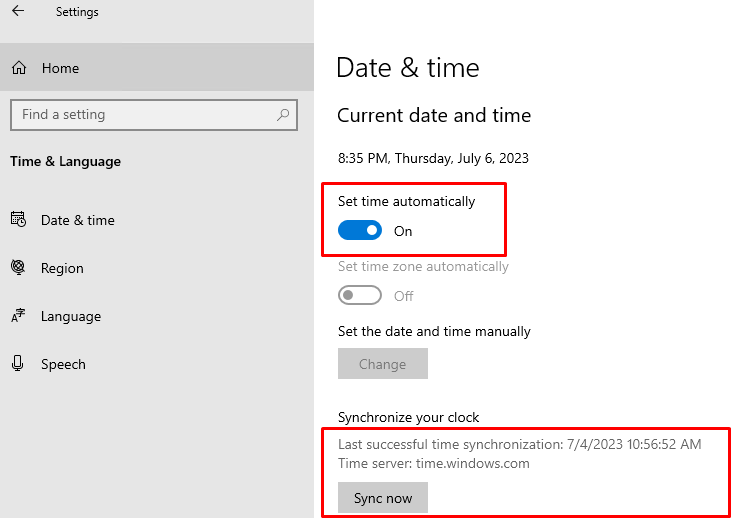The height and width of the screenshot is (518, 749).
Task: Open the Speech settings label
Action: pyautogui.click(x=63, y=364)
